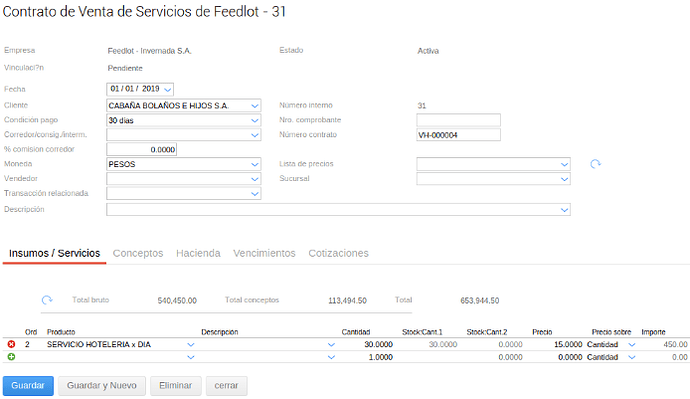Click the Stock:Cant.1 value 30.0000
This screenshot has width=690, height=399.
point(443,344)
